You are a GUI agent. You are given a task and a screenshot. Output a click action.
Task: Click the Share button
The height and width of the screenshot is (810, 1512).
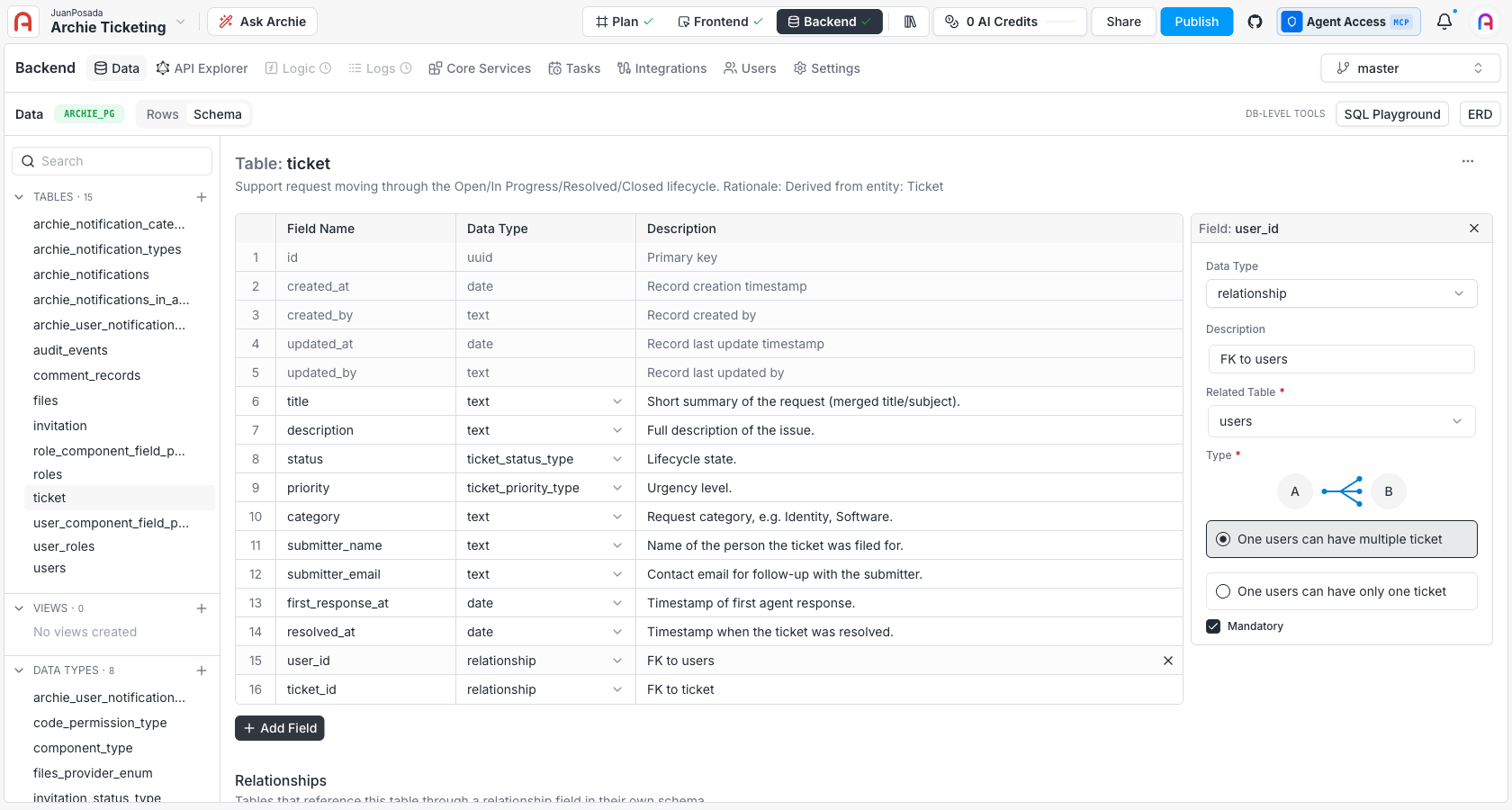click(1123, 22)
